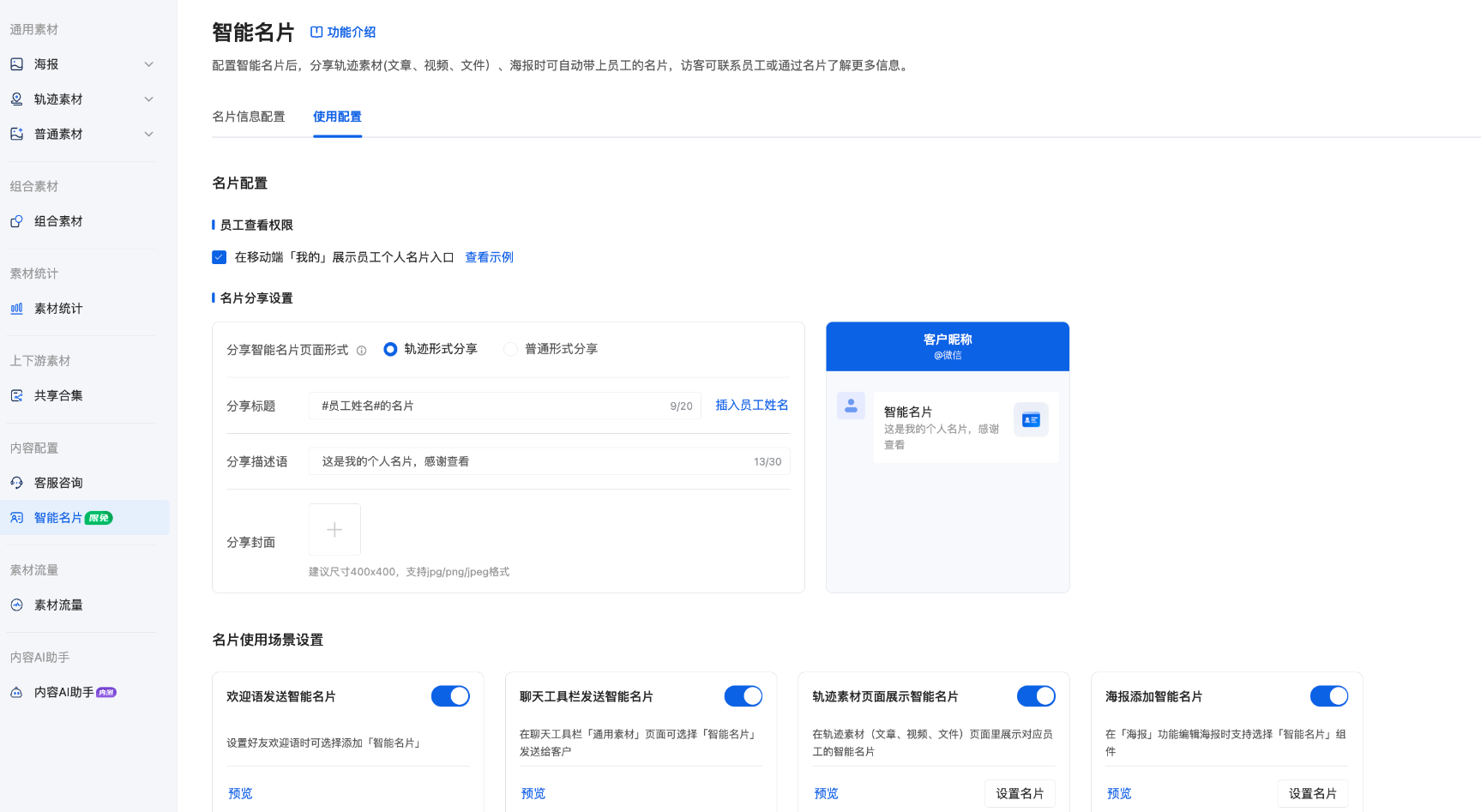
Task: Click the 组合素材 icon in sidebar
Action: point(16,221)
